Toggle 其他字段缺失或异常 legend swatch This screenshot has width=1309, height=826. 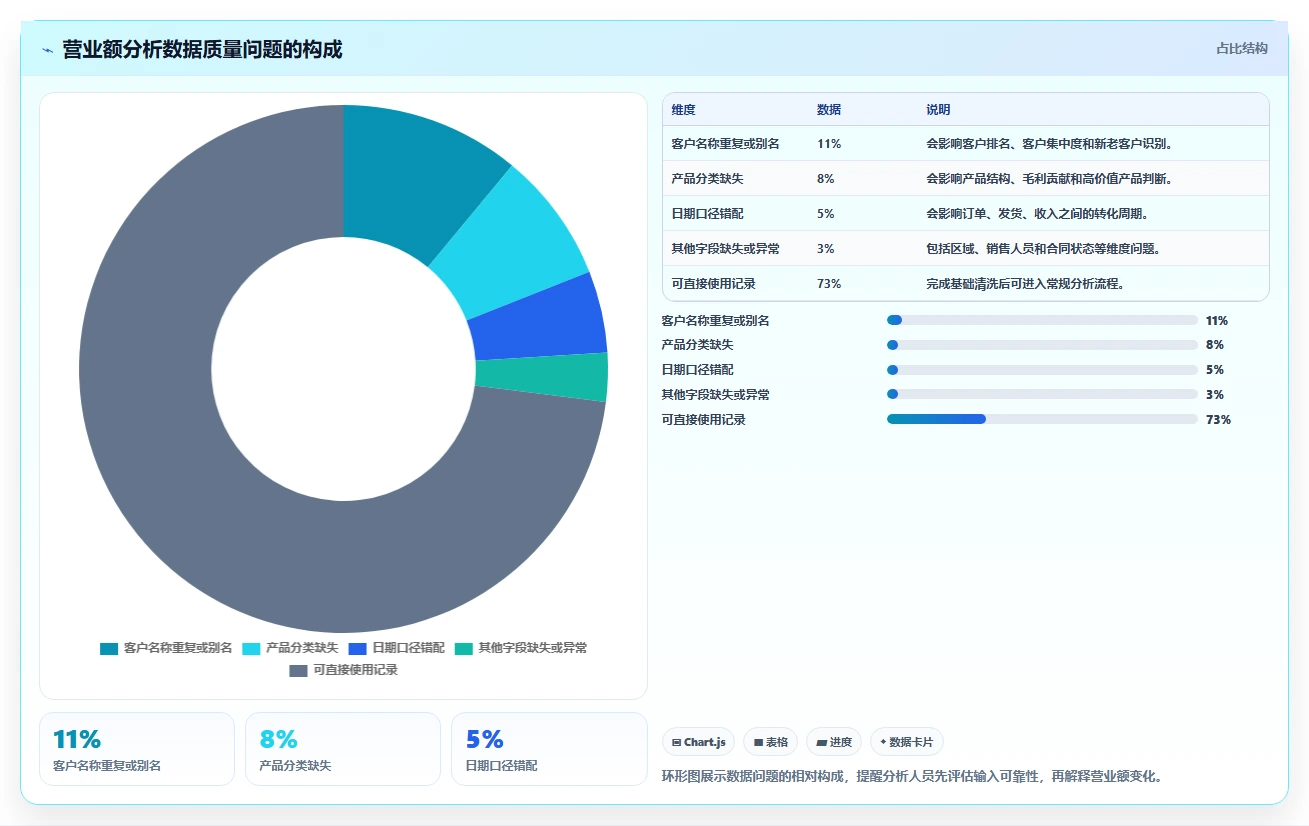tap(463, 648)
